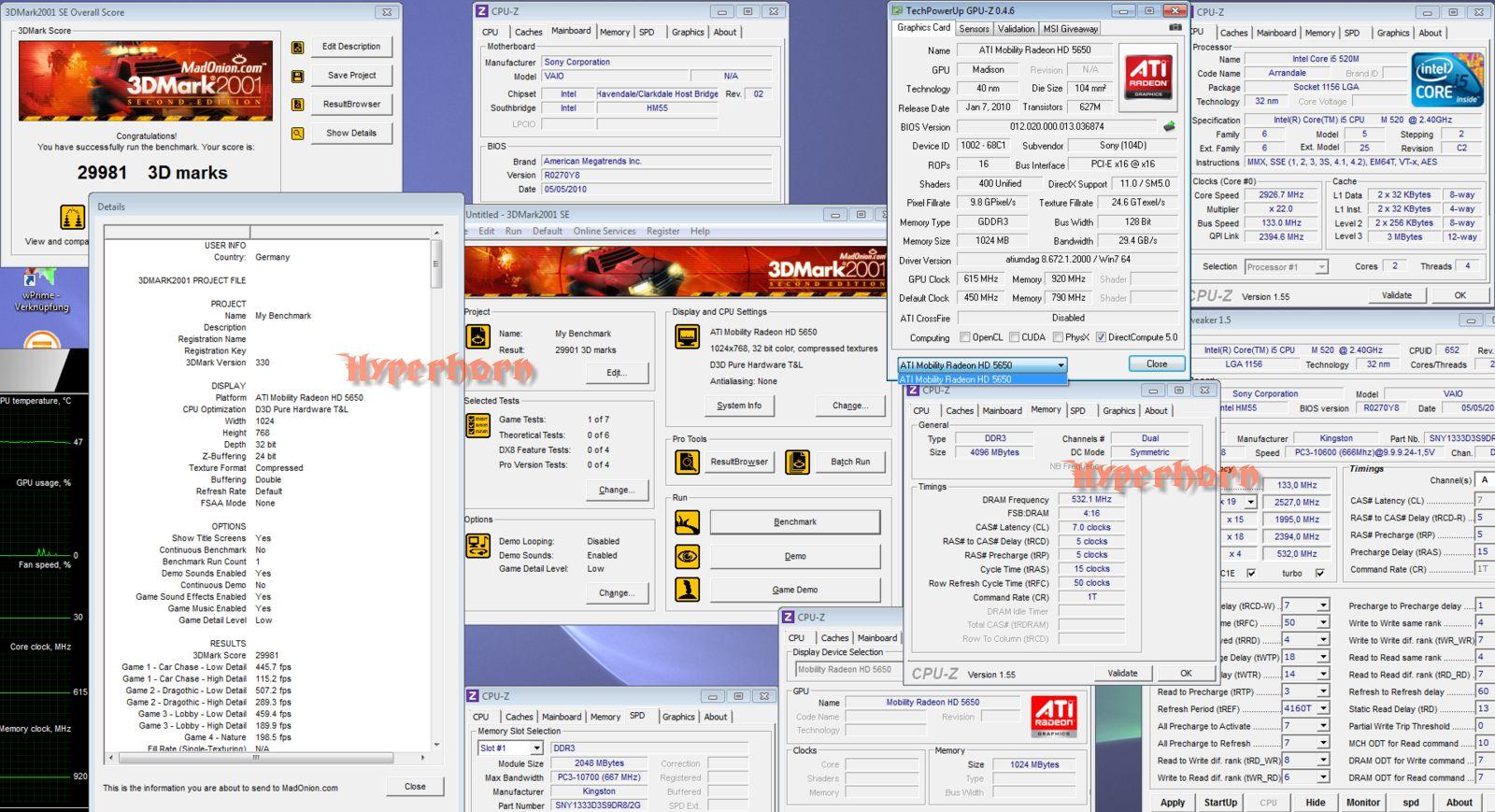Click the Benchmark button in Run section
1495x812 pixels.
pyautogui.click(x=795, y=522)
